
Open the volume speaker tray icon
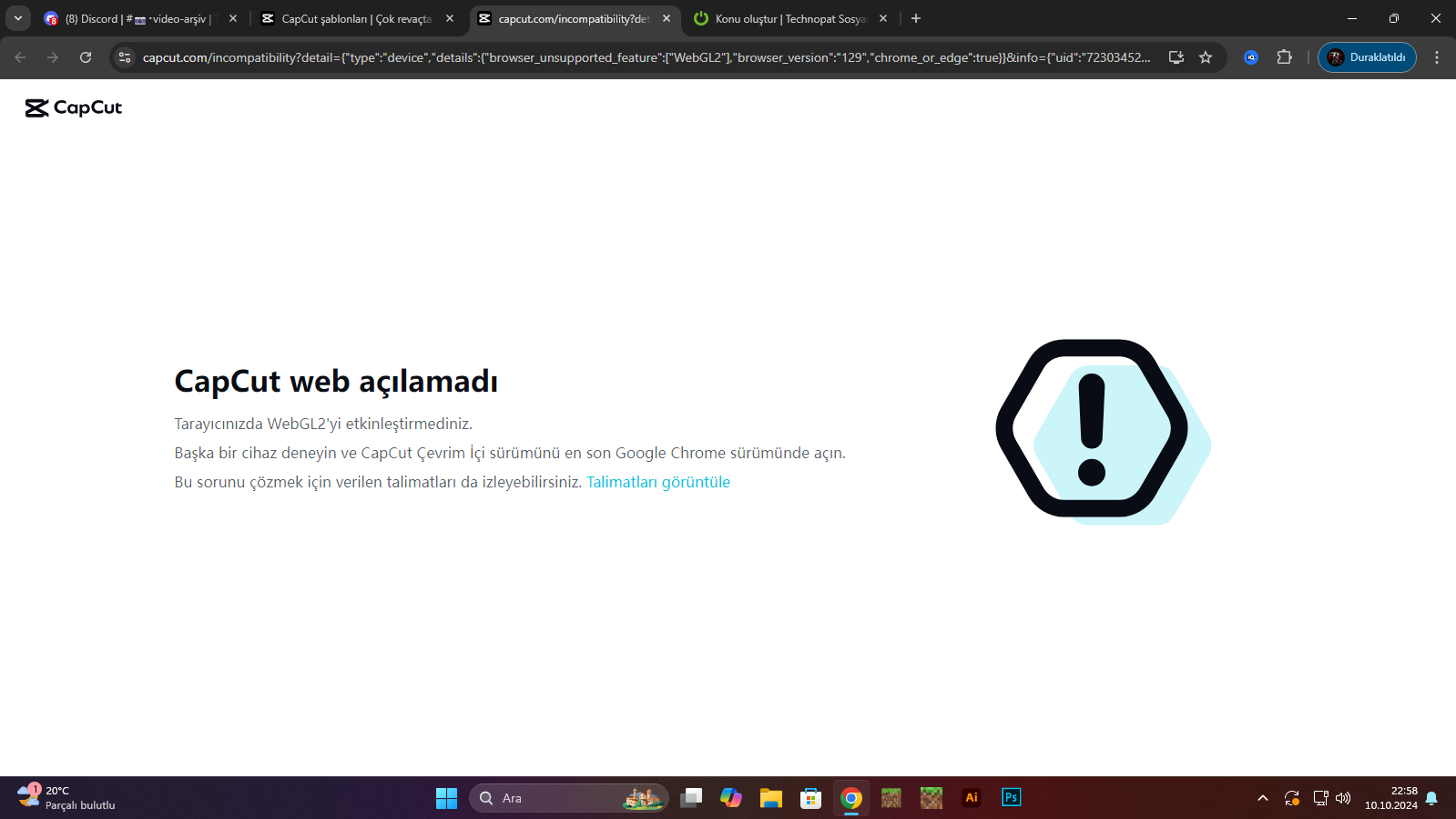[1343, 798]
